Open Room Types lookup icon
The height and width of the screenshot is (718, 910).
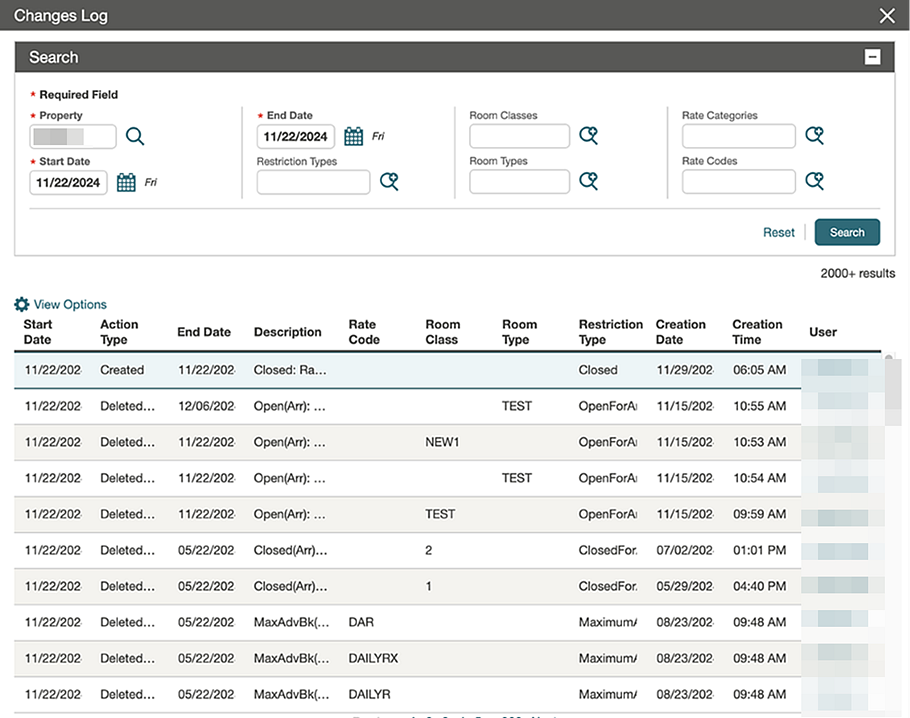coord(588,181)
